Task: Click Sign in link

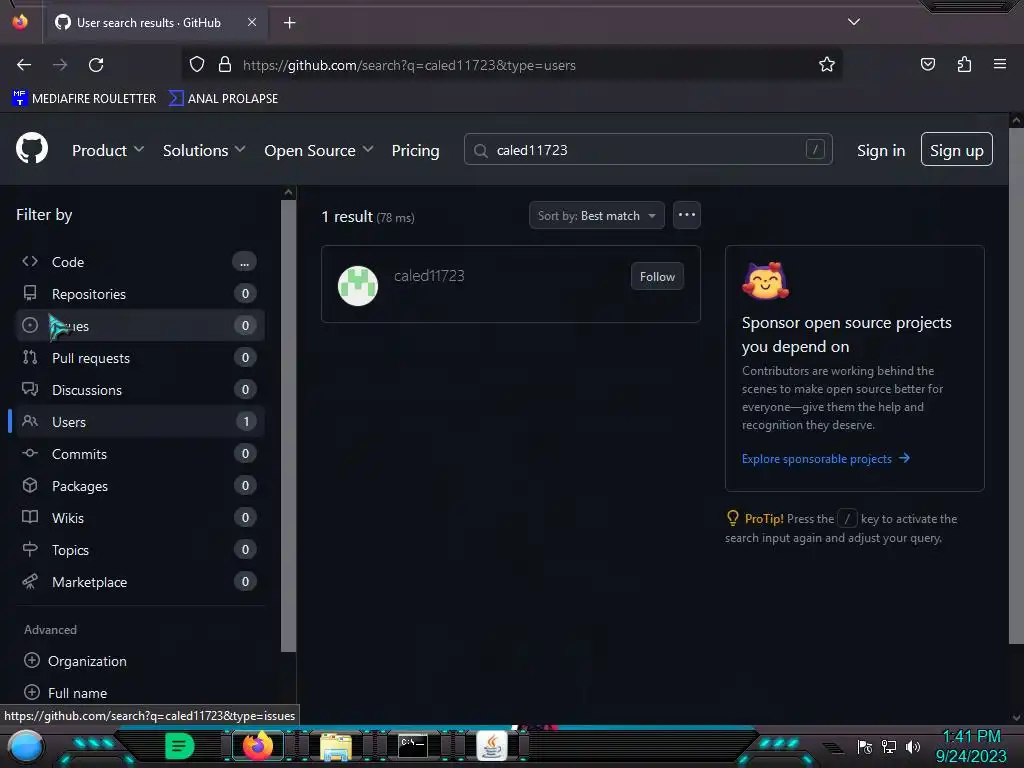Action: click(880, 150)
